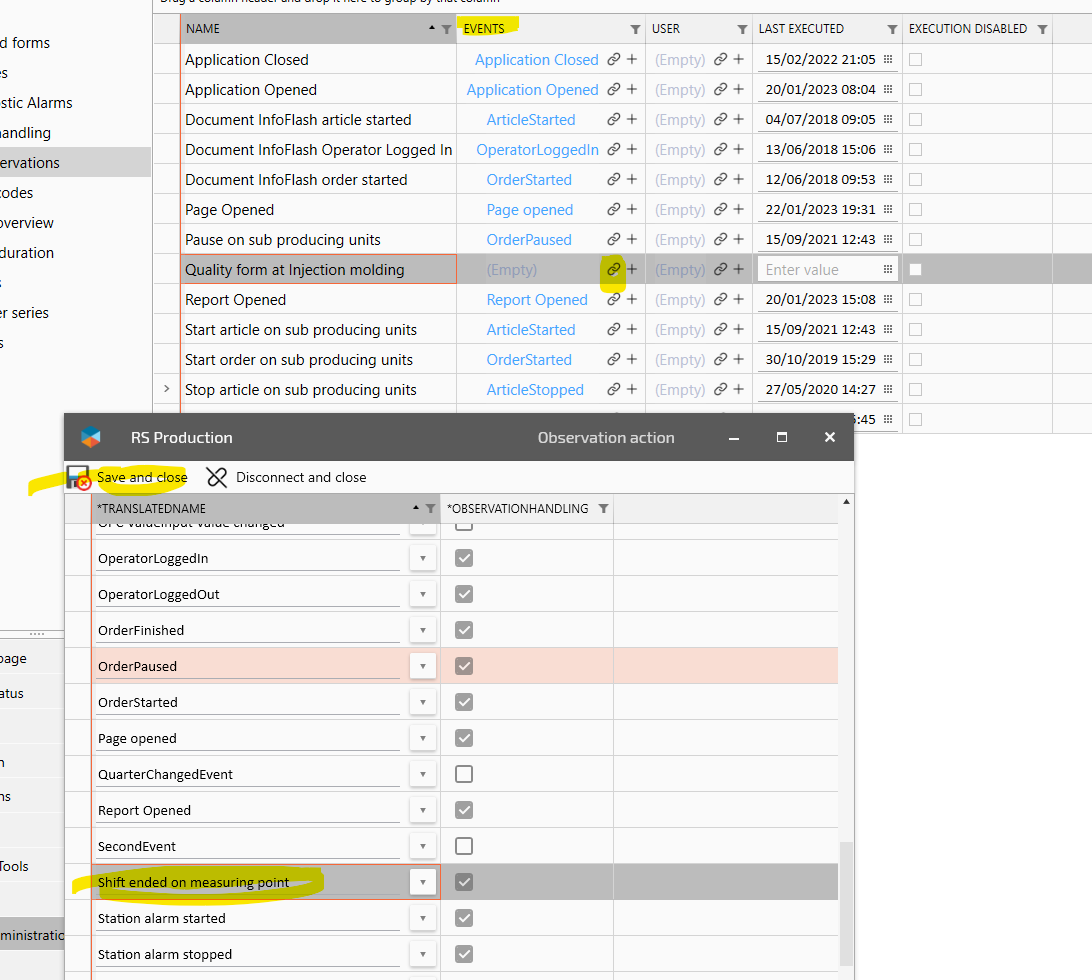Open filter icon on OBSERVATIONHANDLING column

pos(603,509)
